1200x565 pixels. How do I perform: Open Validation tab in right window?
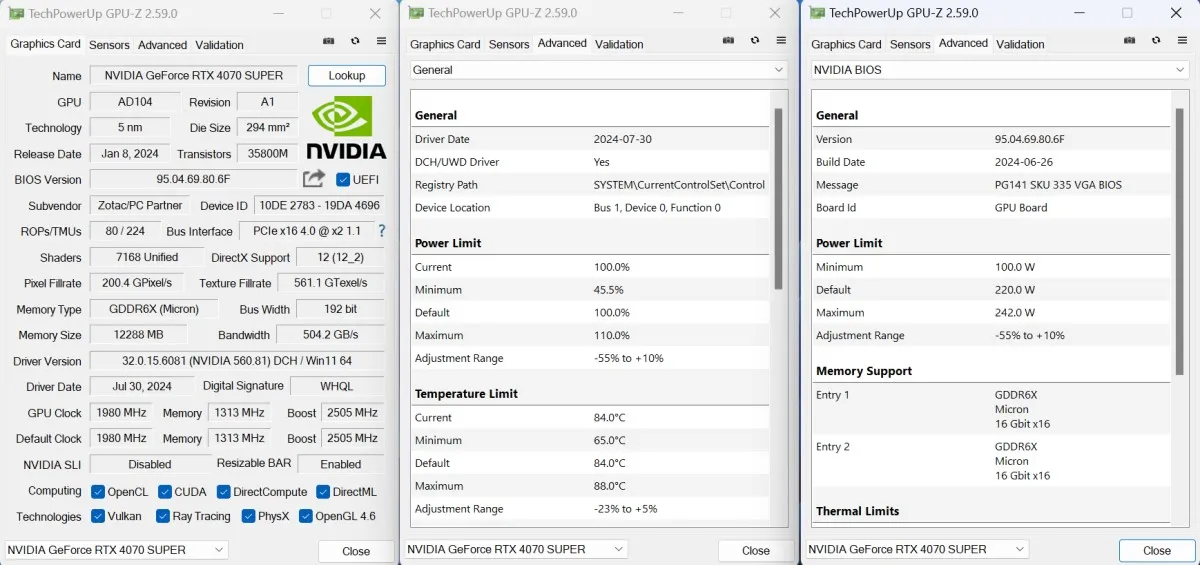(x=1020, y=44)
